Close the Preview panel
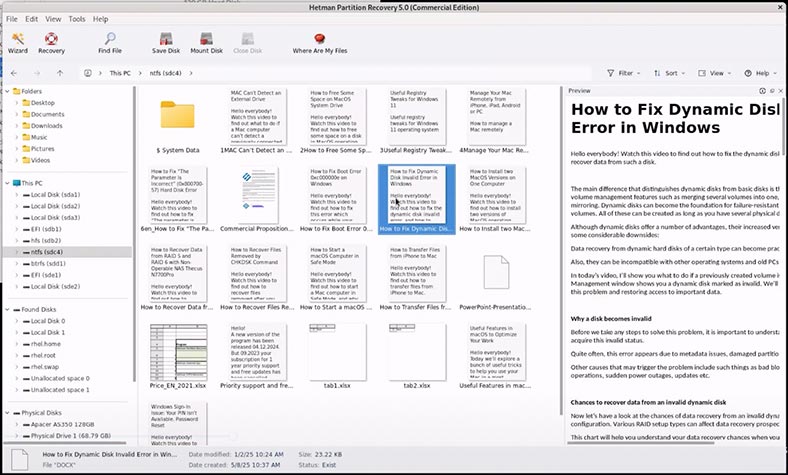 (x=780, y=91)
